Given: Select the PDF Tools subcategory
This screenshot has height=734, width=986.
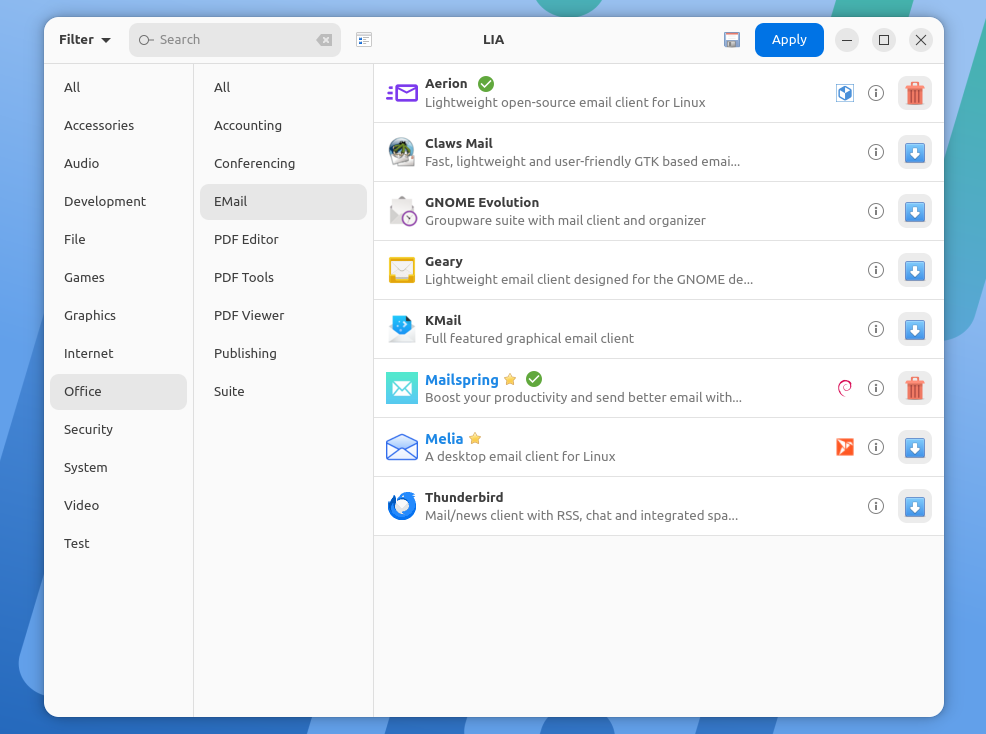Looking at the screenshot, I should click(x=283, y=277).
